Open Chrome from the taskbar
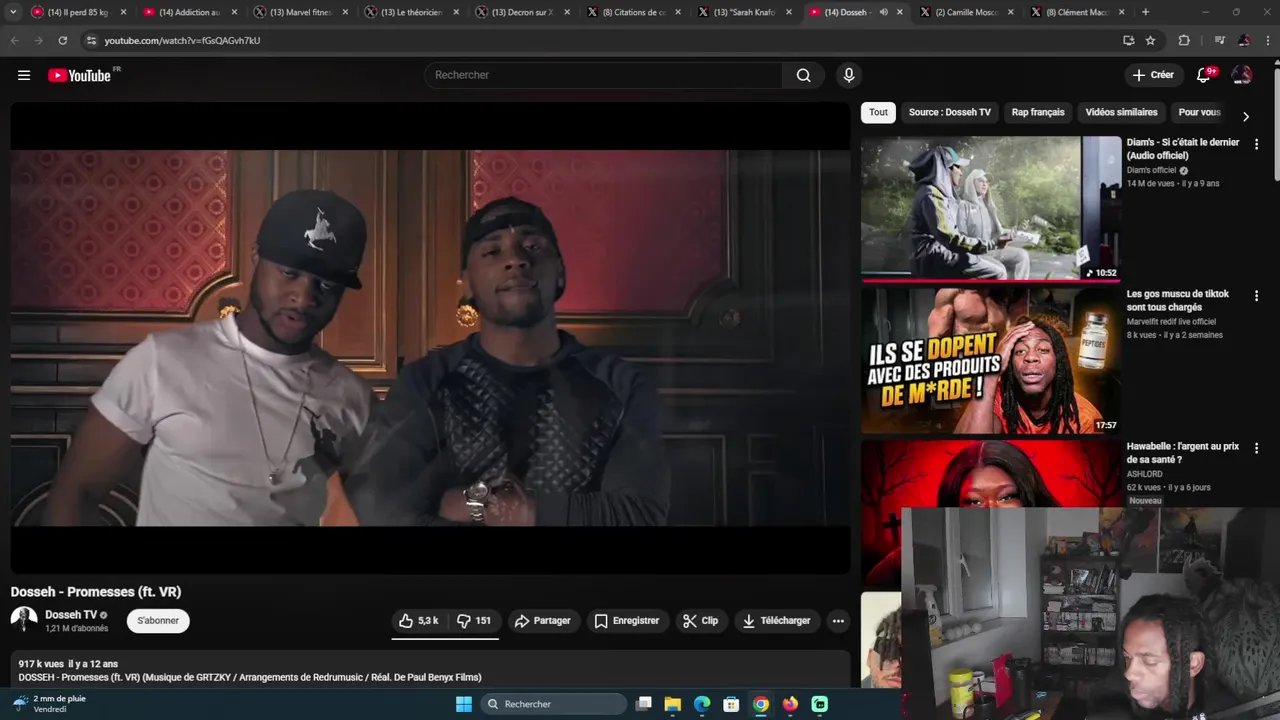The width and height of the screenshot is (1280, 720). (x=761, y=704)
